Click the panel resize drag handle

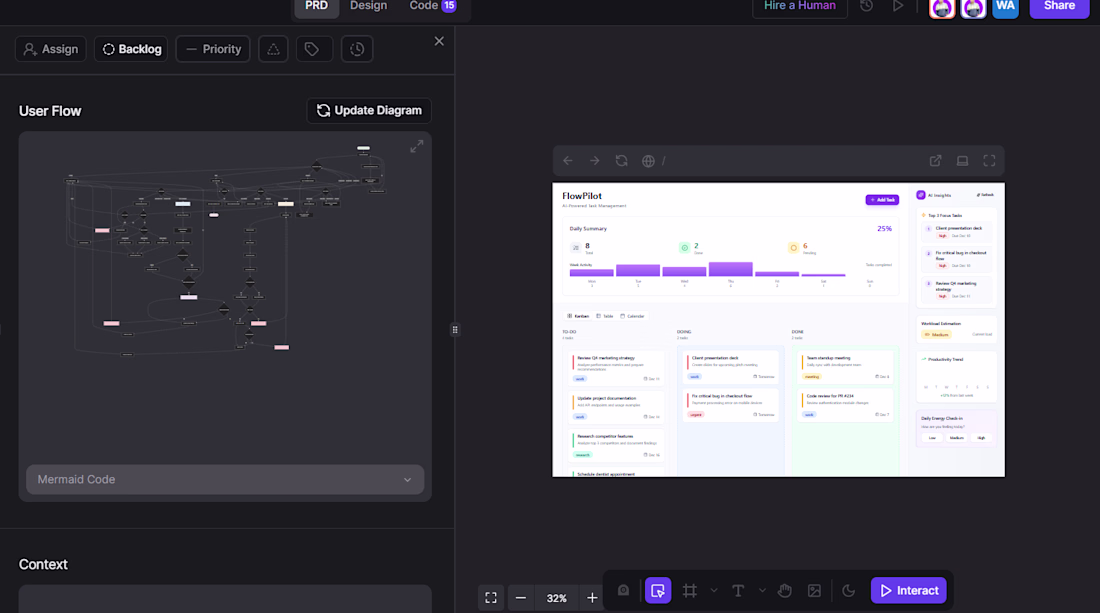455,330
